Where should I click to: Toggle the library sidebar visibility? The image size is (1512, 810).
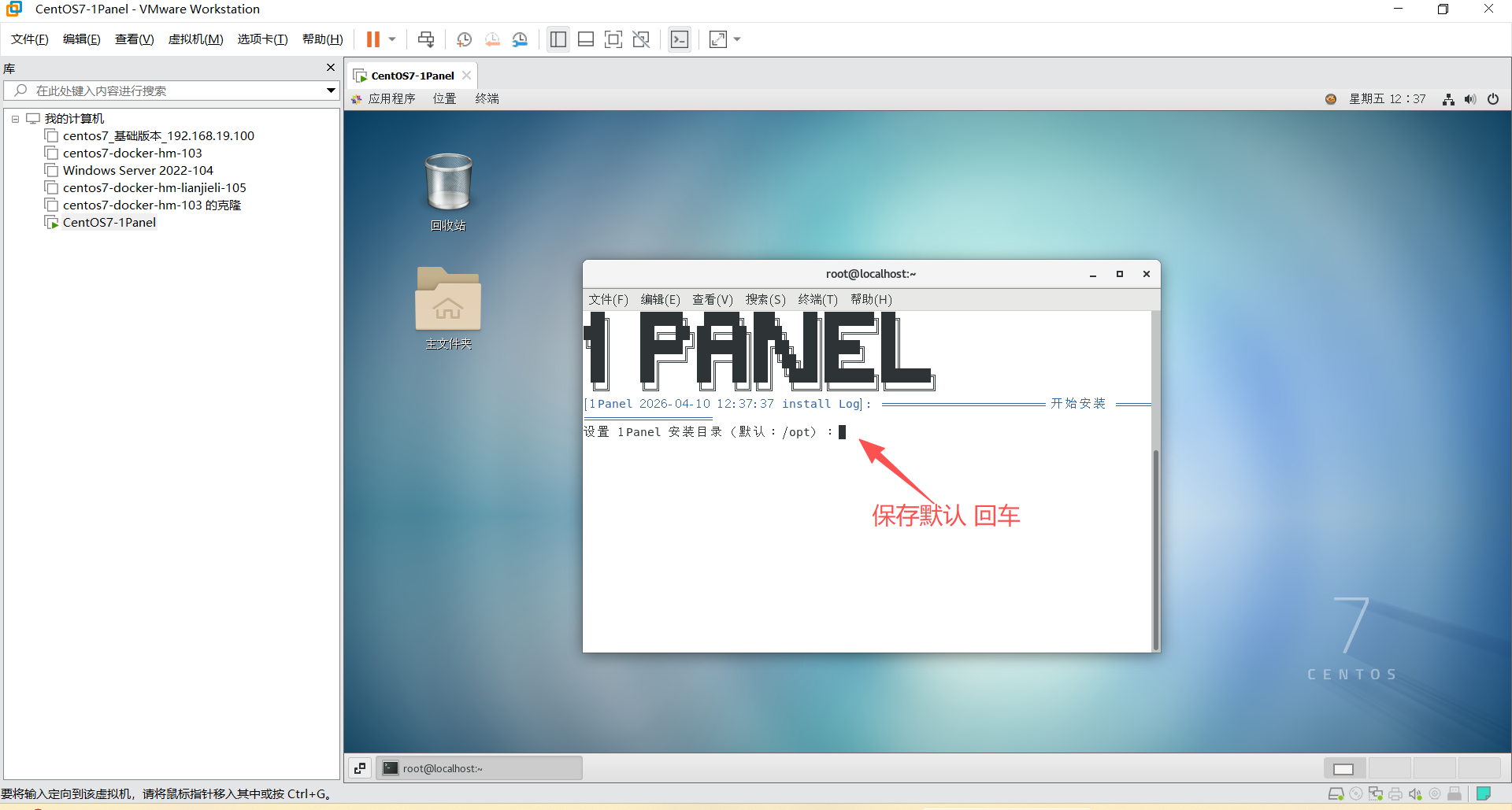point(558,39)
